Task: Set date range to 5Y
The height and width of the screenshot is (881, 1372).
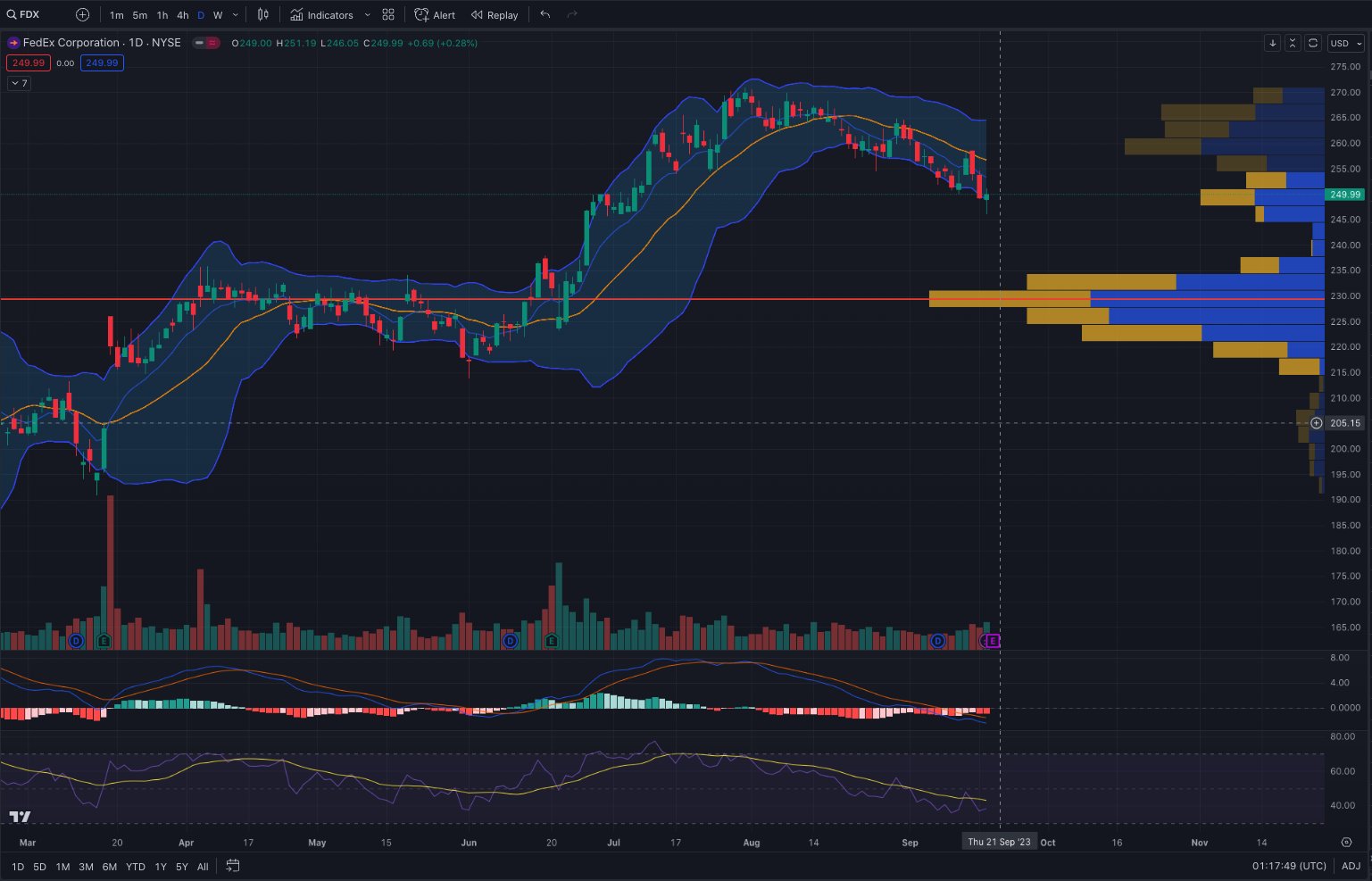Action: pos(181,867)
